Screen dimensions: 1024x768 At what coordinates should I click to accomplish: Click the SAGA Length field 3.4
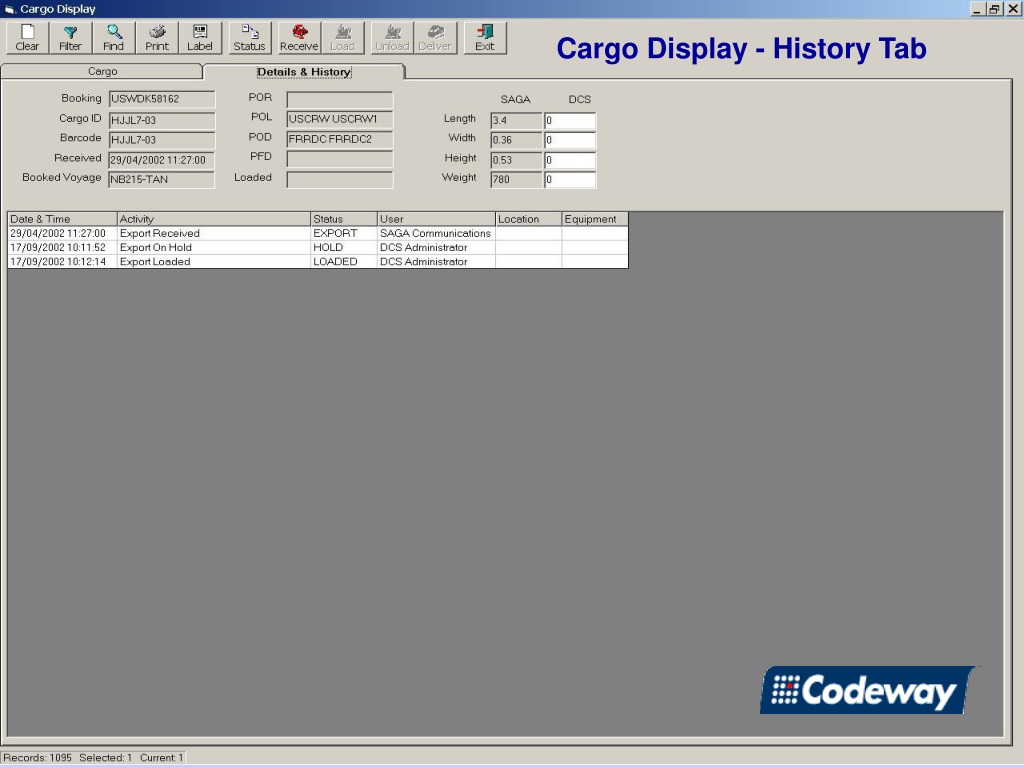click(517, 120)
